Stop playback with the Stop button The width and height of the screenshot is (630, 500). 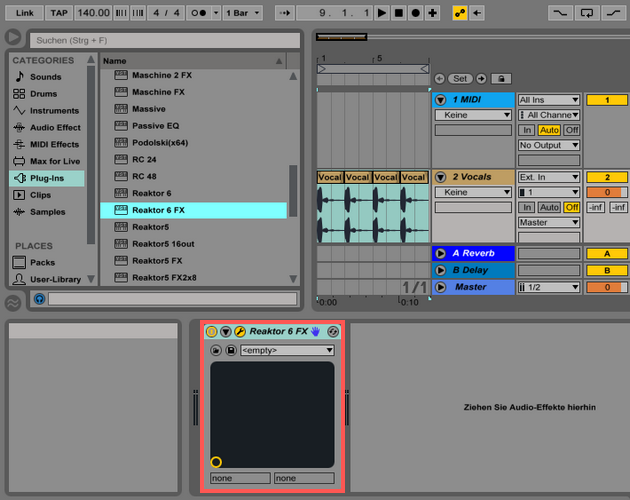[399, 13]
